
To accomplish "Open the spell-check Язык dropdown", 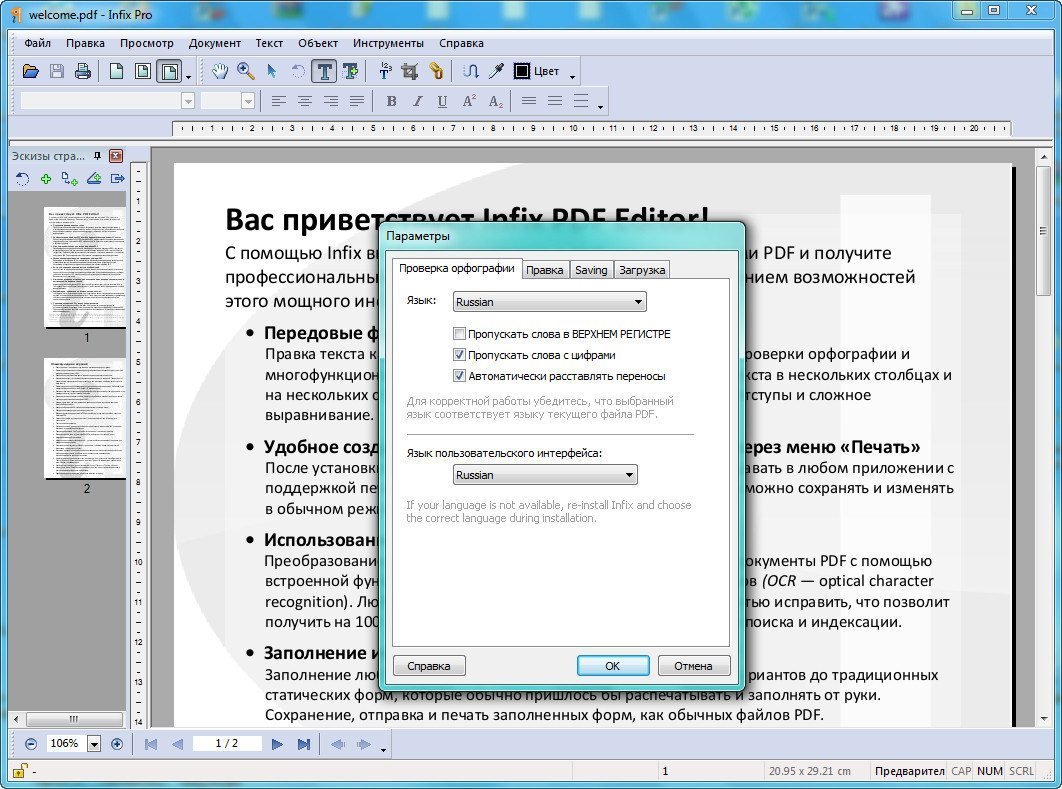I will click(x=549, y=302).
